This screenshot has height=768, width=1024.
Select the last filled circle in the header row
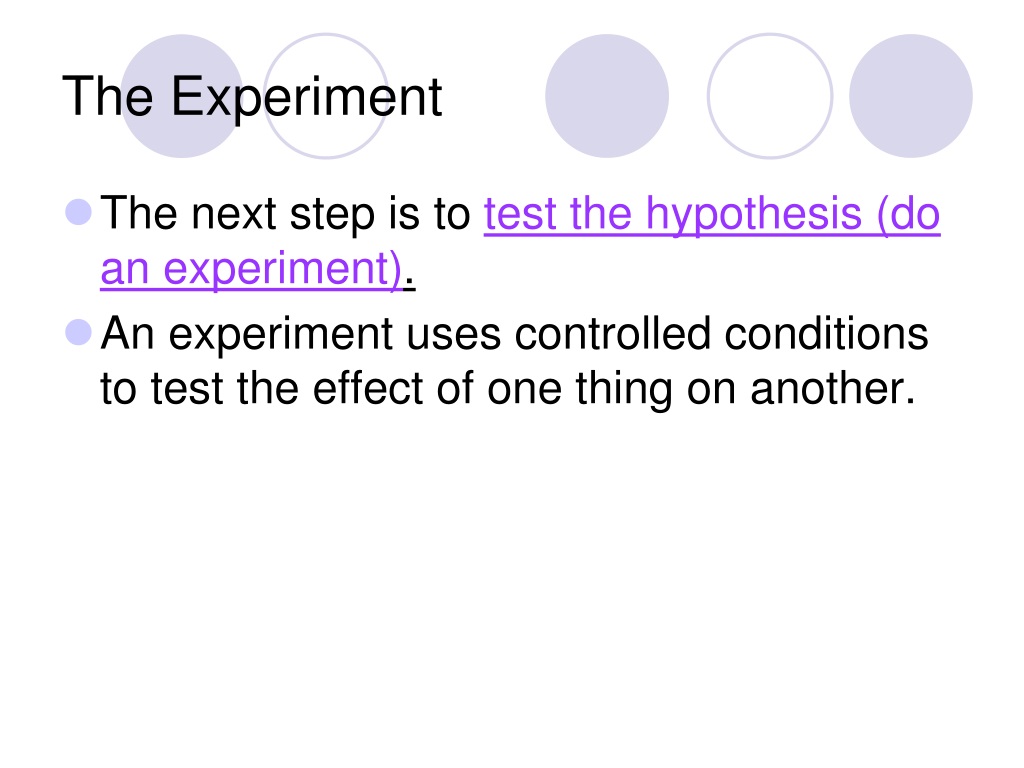point(911,96)
